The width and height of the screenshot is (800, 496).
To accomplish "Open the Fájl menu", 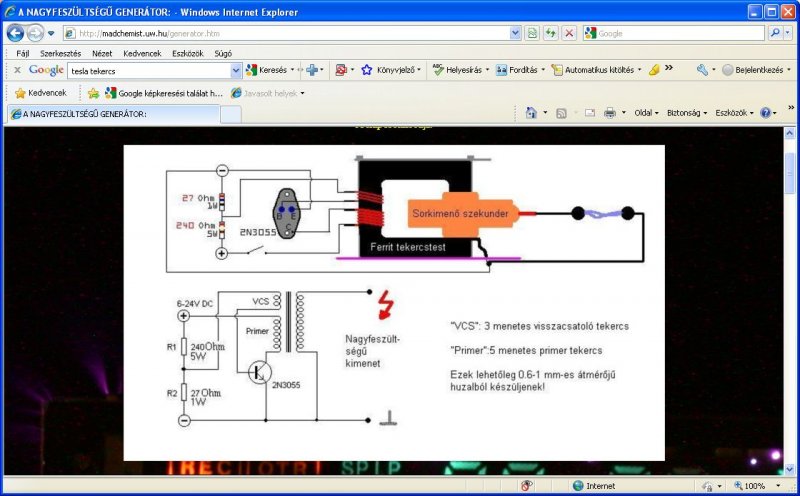I will pos(22,53).
